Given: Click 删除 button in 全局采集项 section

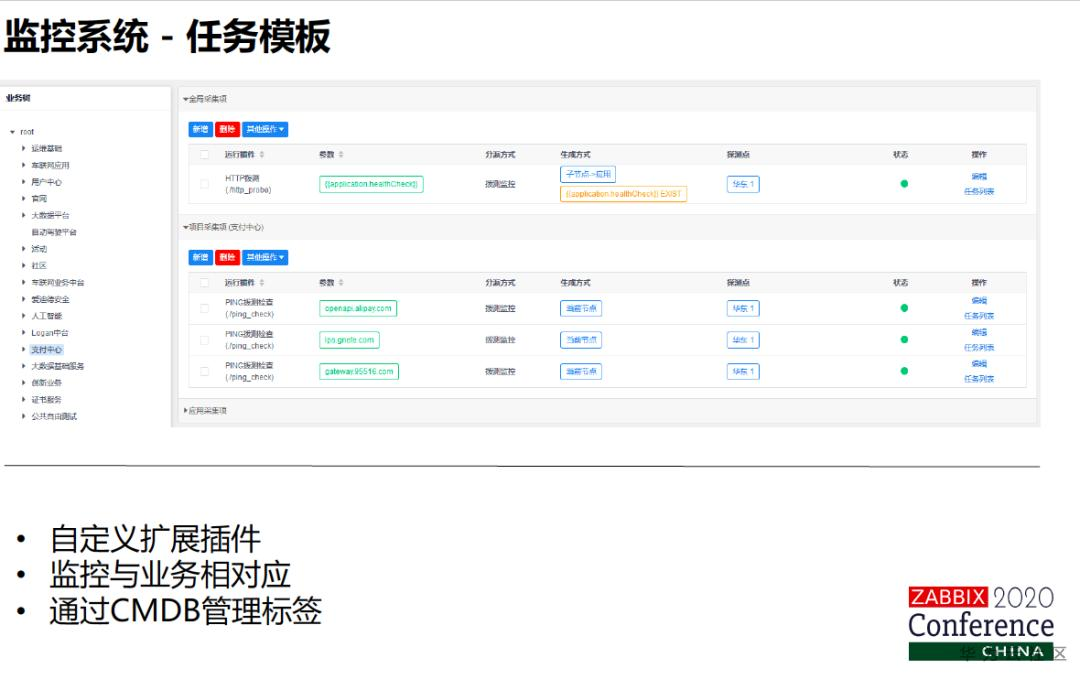Looking at the screenshot, I should click(227, 129).
